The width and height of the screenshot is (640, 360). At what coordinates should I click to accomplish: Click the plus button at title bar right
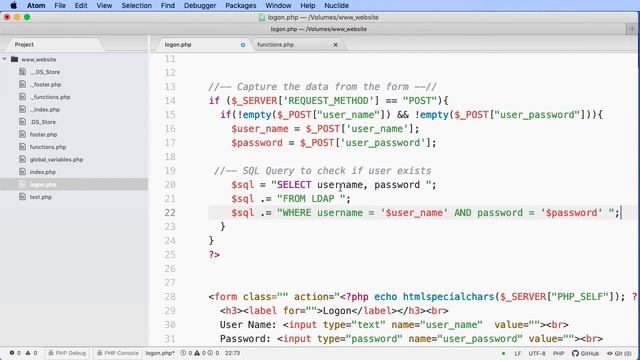tap(632, 29)
